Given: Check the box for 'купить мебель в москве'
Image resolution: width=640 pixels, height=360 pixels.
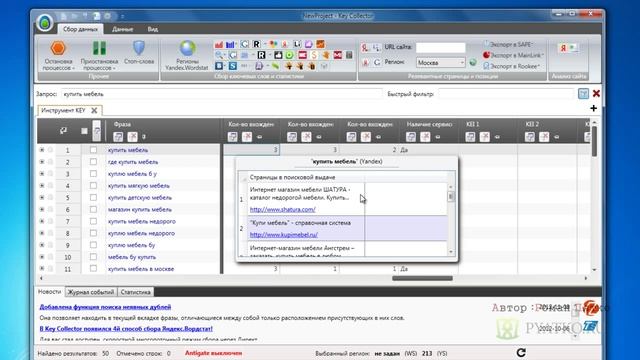Looking at the screenshot, I should (x=93, y=269).
